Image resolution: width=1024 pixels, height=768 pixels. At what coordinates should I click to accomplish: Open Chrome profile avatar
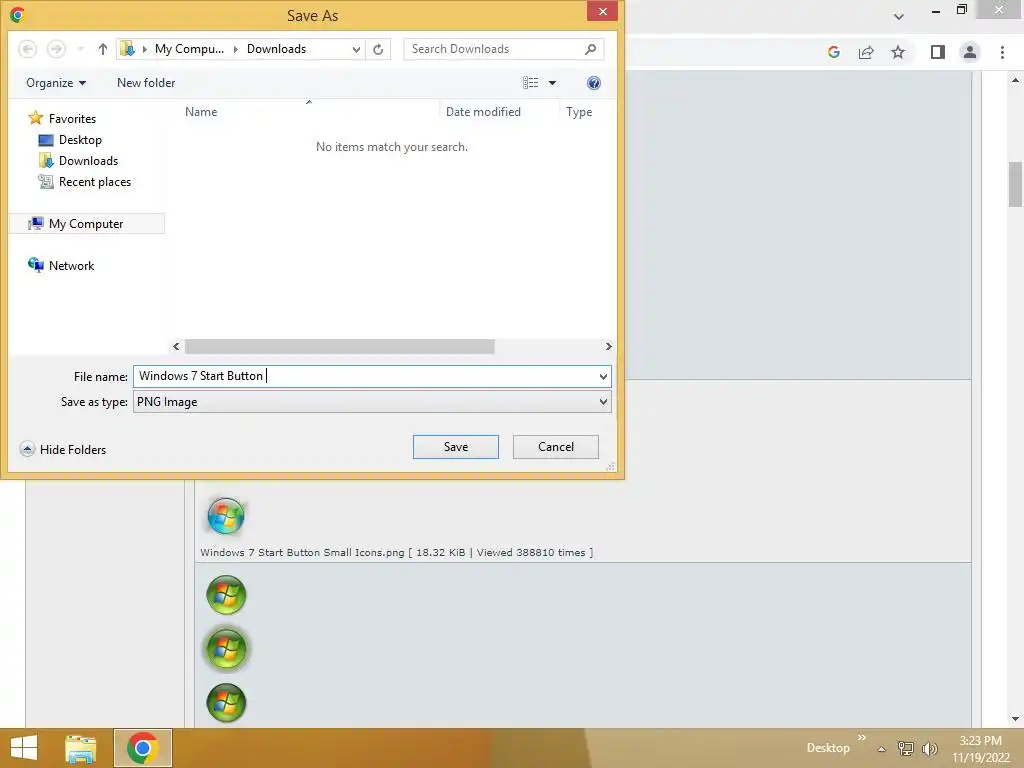(x=970, y=52)
